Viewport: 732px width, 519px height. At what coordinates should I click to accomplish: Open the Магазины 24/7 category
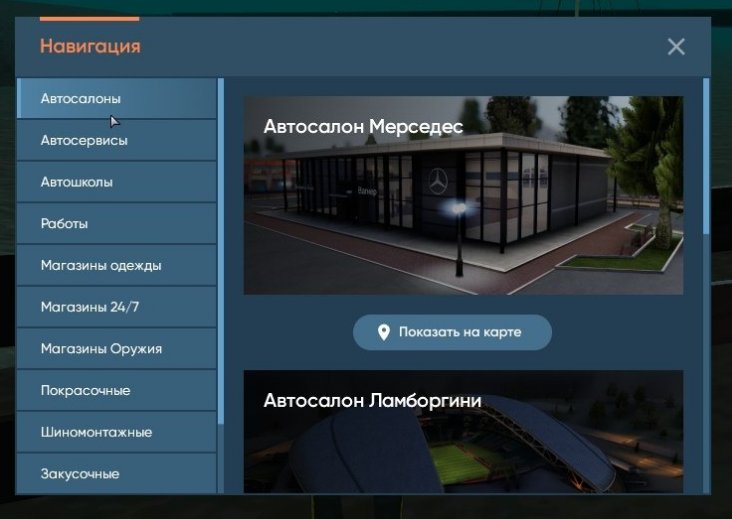tap(117, 307)
